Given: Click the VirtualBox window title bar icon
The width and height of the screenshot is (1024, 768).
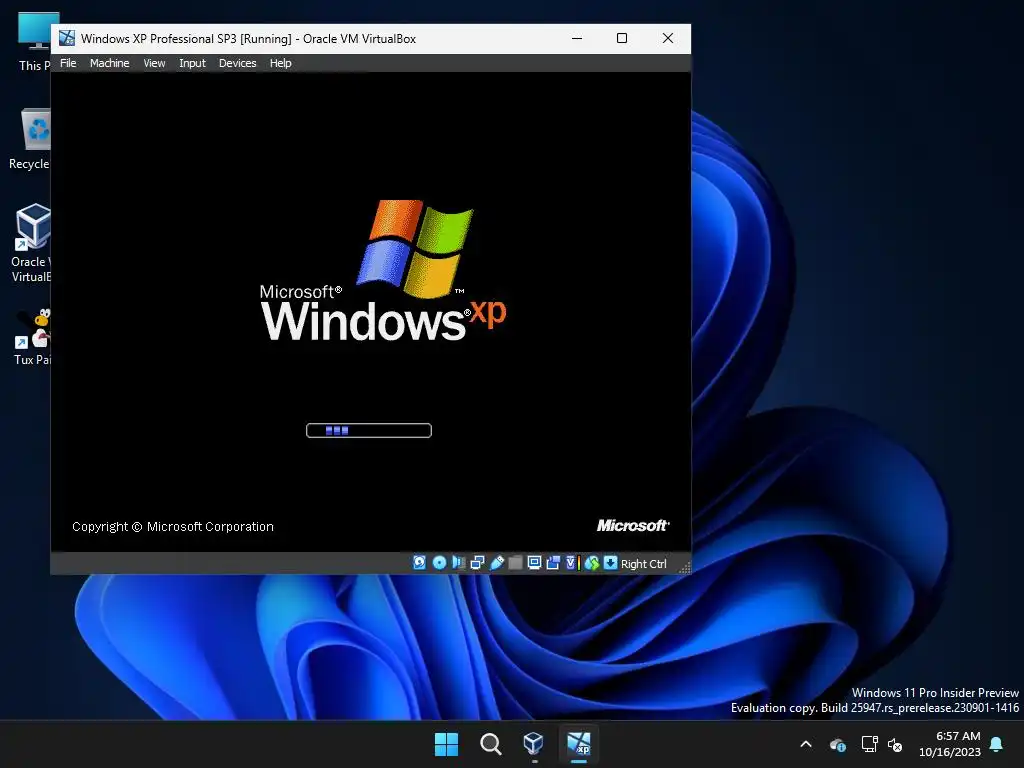Looking at the screenshot, I should point(67,38).
